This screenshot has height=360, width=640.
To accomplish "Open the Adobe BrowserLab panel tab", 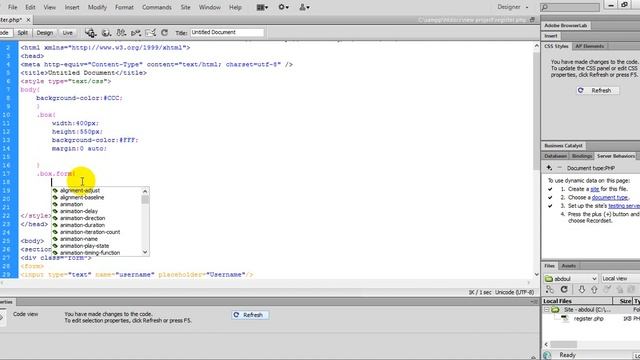I will point(565,25).
